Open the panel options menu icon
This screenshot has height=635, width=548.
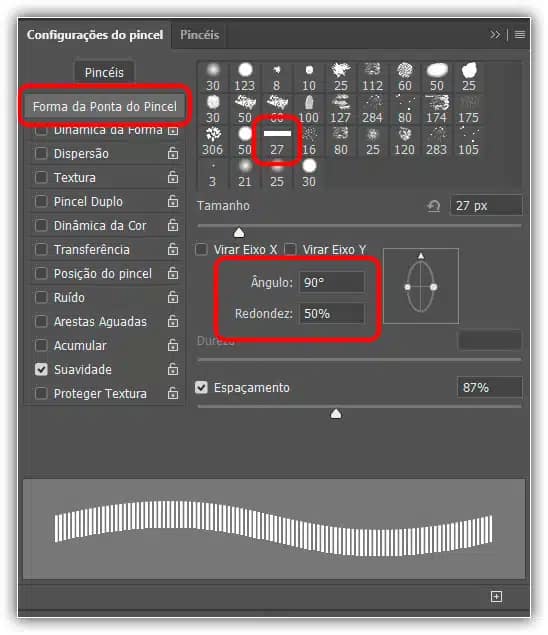coord(520,35)
